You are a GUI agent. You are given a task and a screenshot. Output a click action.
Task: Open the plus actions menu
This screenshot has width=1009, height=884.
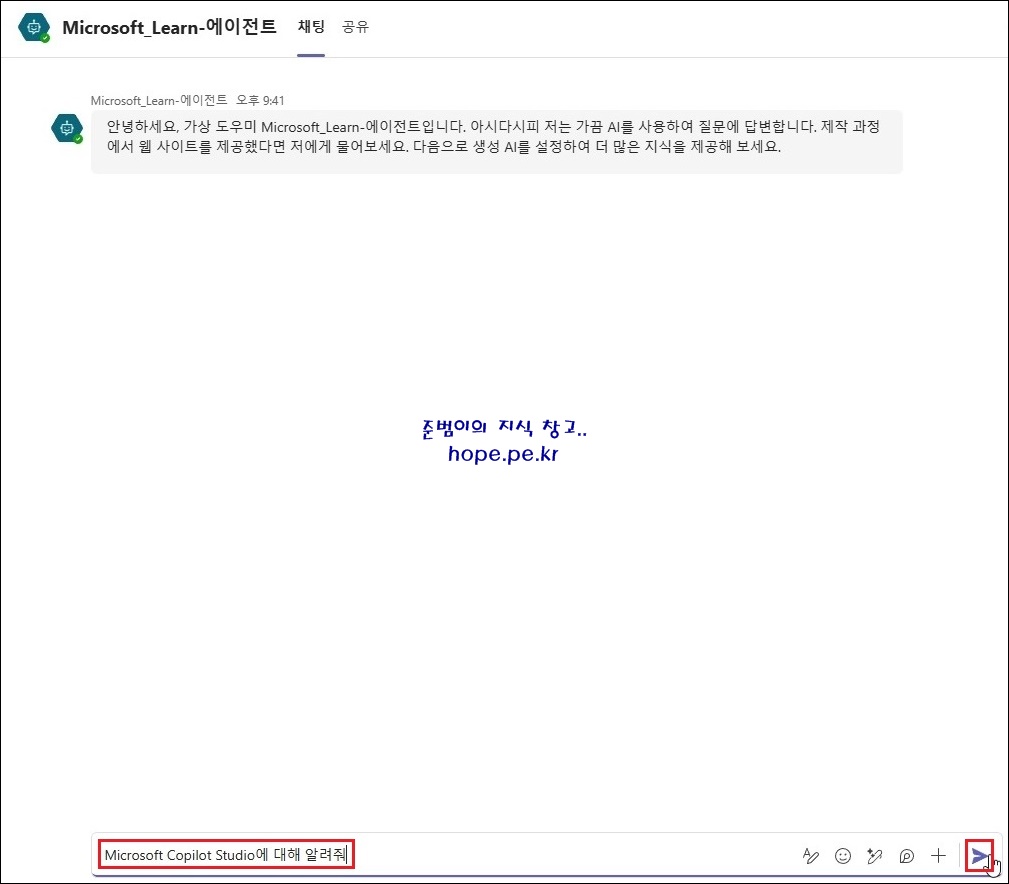pos(938,856)
